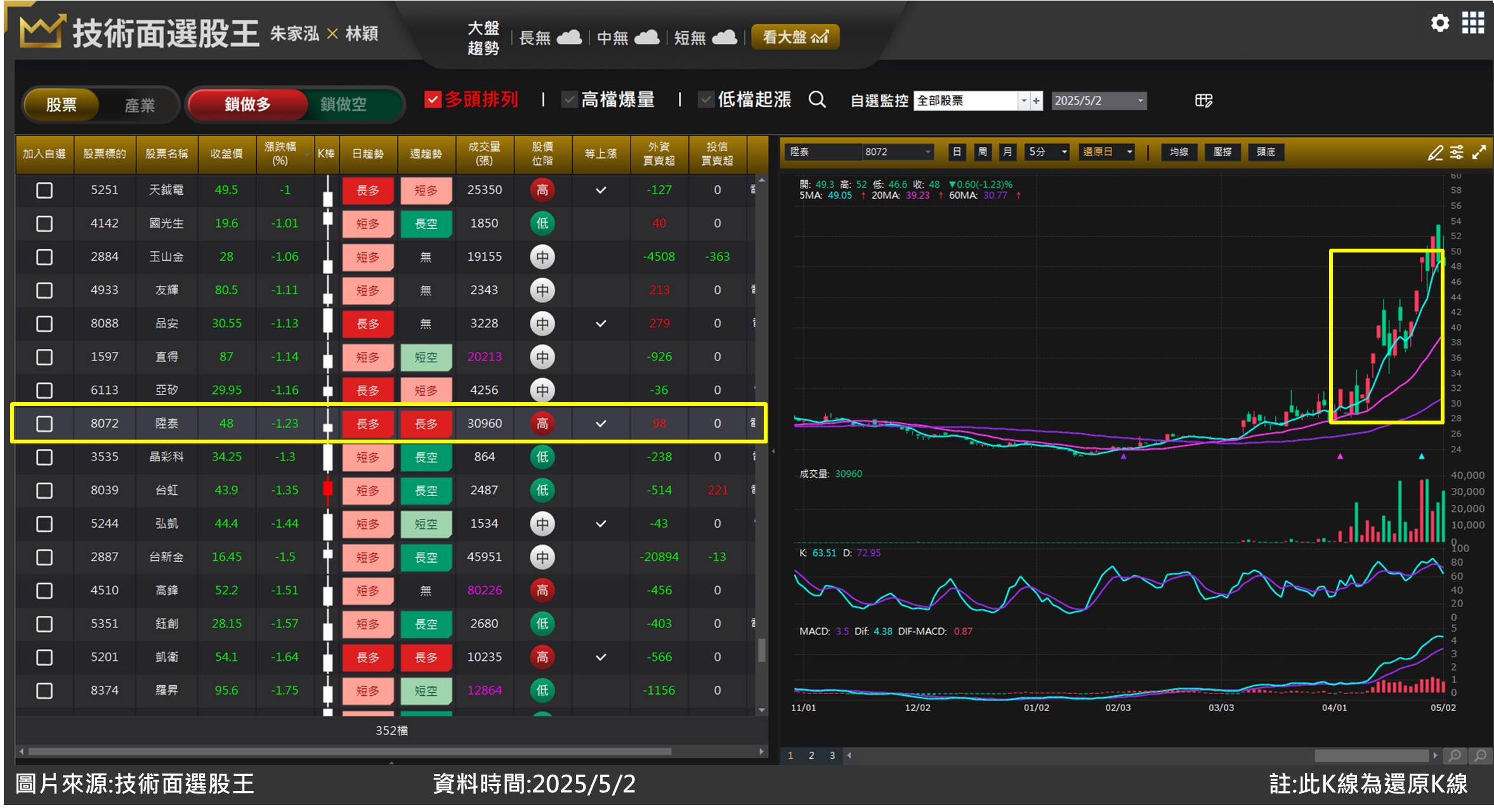Switch to the 股票 tab
Screen dimensions: 1494x812
coord(62,105)
